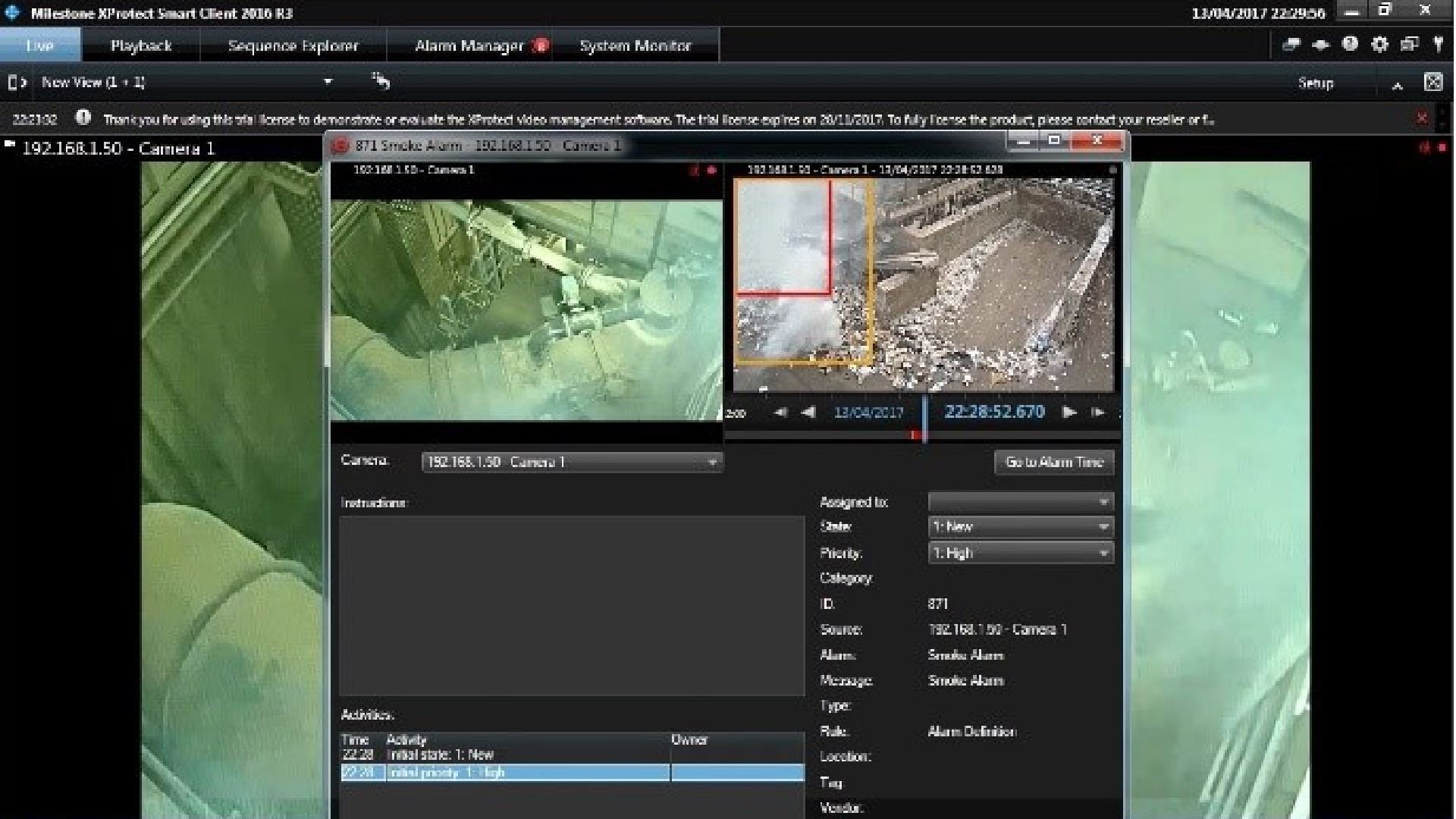Click the main 192.168.1.50 - Camera 1 title

pos(118,149)
